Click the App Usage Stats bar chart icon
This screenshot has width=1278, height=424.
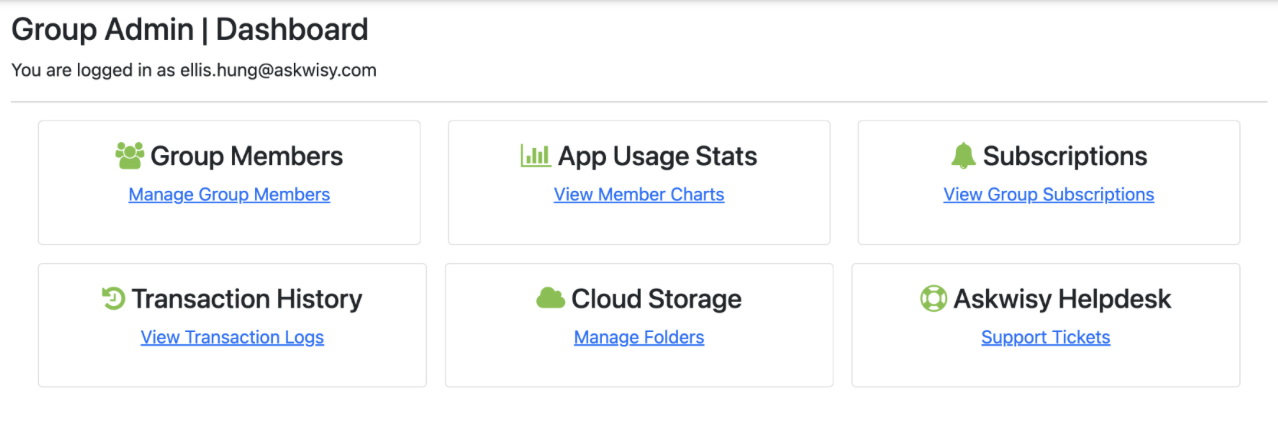pos(536,156)
